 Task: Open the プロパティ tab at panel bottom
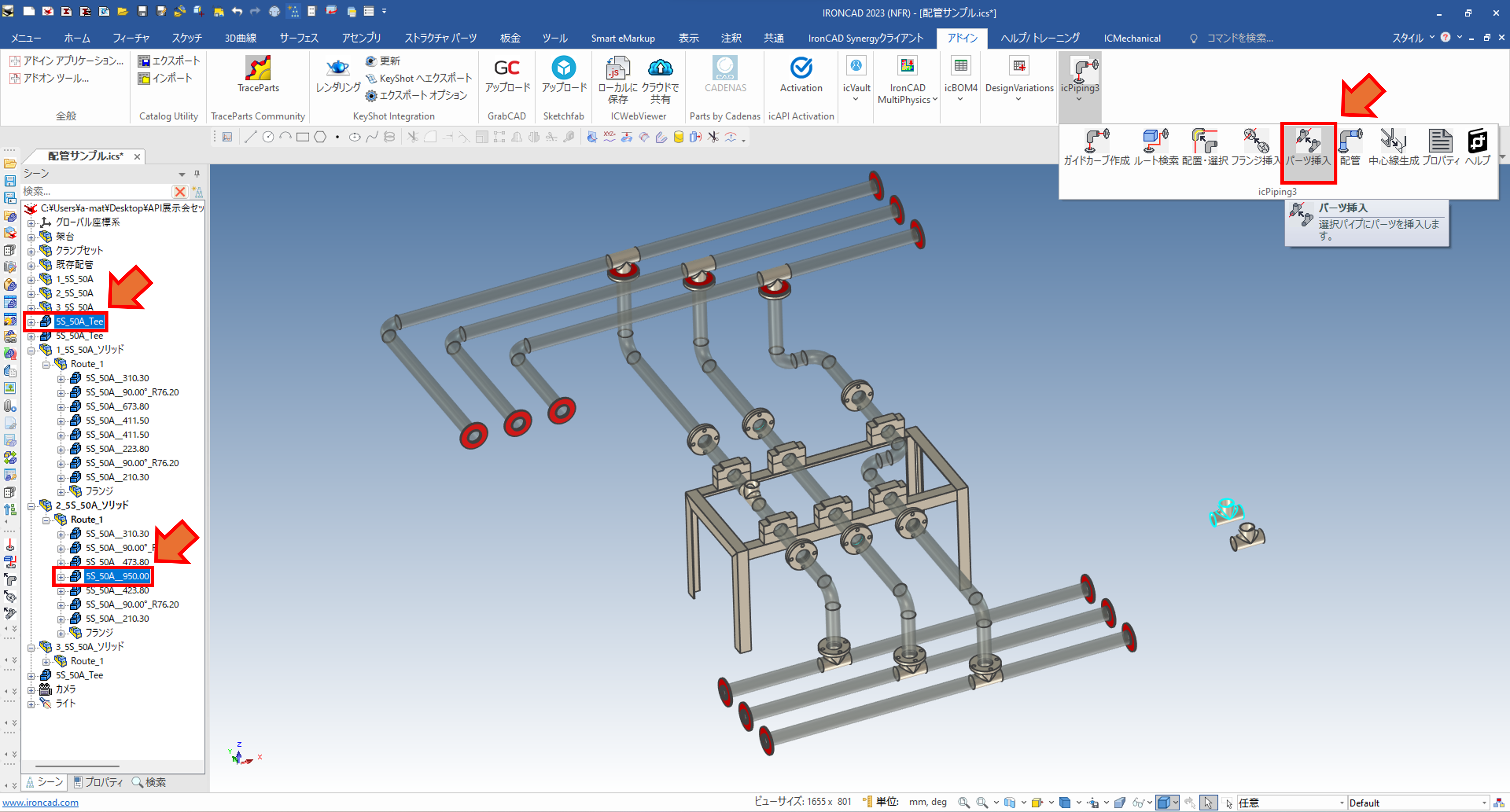(98, 782)
